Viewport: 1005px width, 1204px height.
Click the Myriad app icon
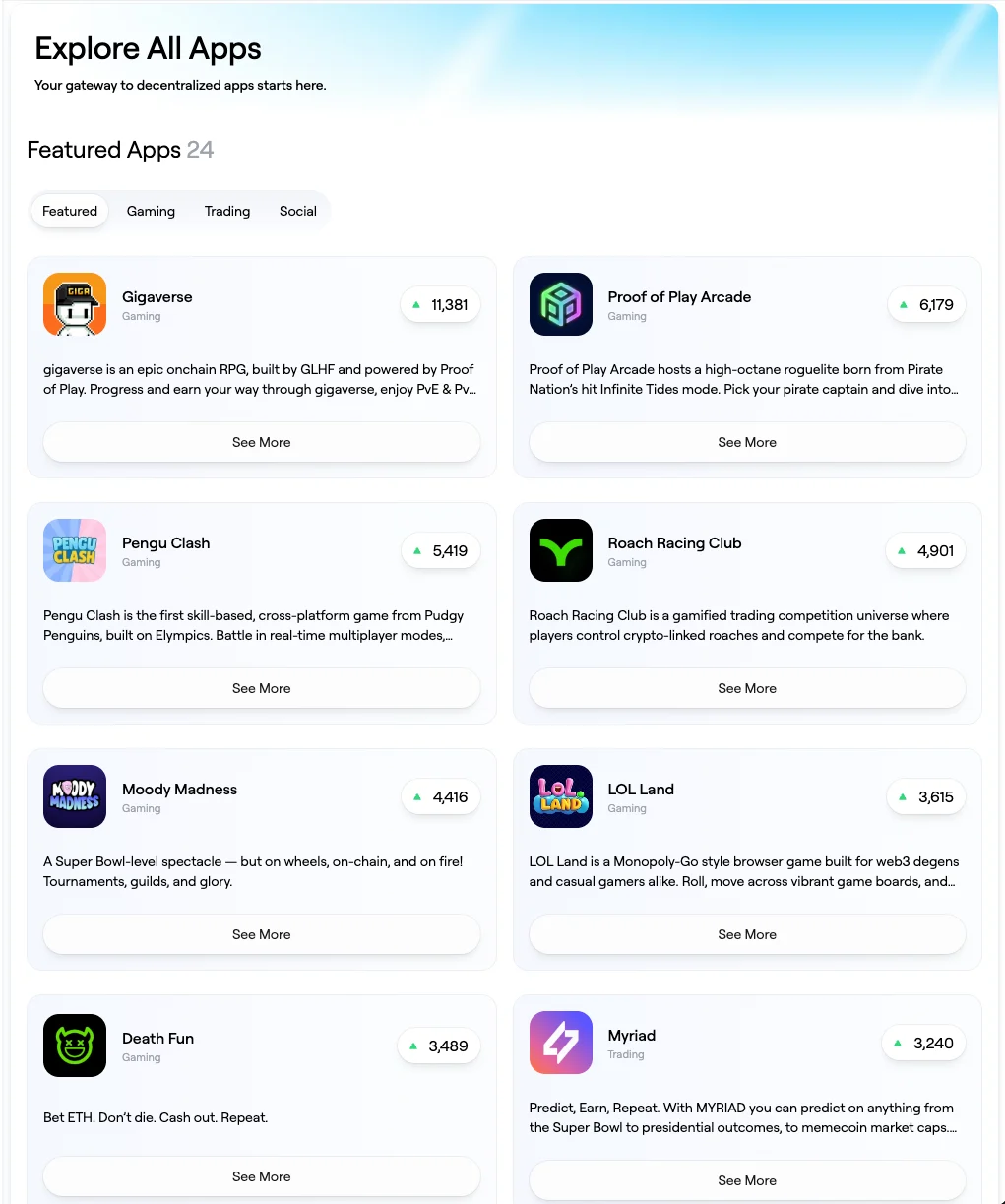tap(561, 1043)
